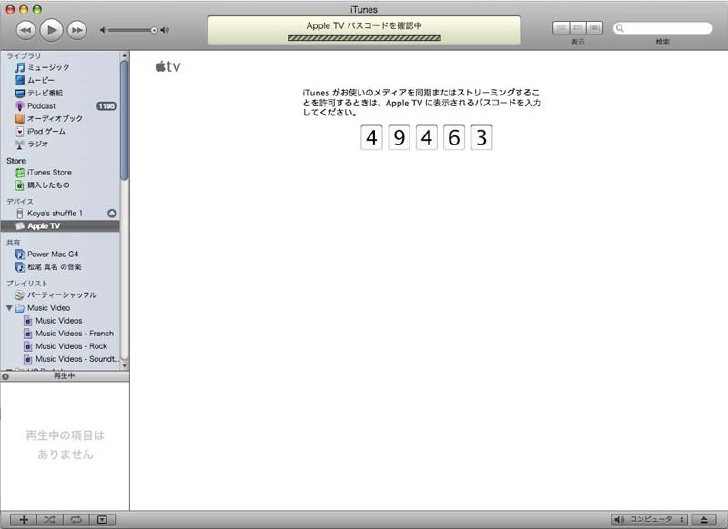Add a new playlist with plus button
Screen dimensions: 728x529
click(24, 520)
